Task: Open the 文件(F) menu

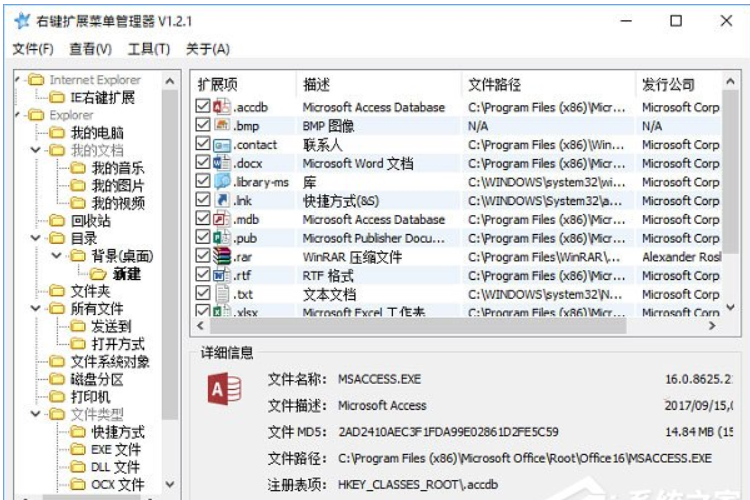Action: click(33, 49)
